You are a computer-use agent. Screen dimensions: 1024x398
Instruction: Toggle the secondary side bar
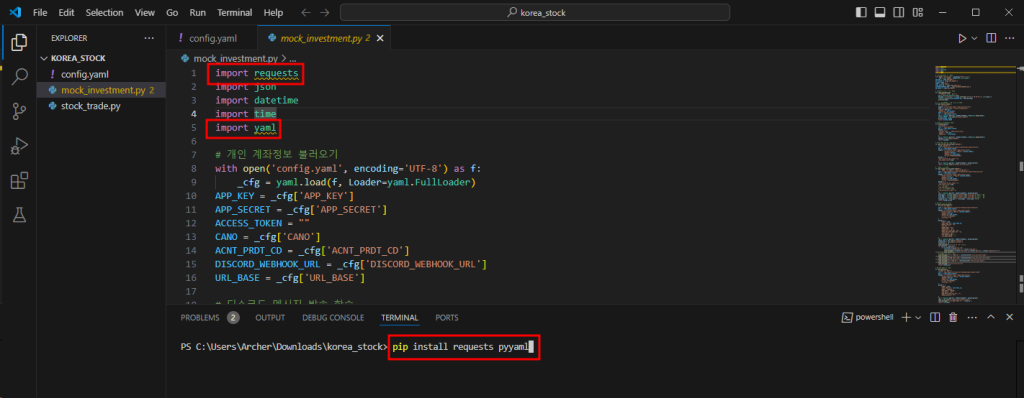pos(899,12)
